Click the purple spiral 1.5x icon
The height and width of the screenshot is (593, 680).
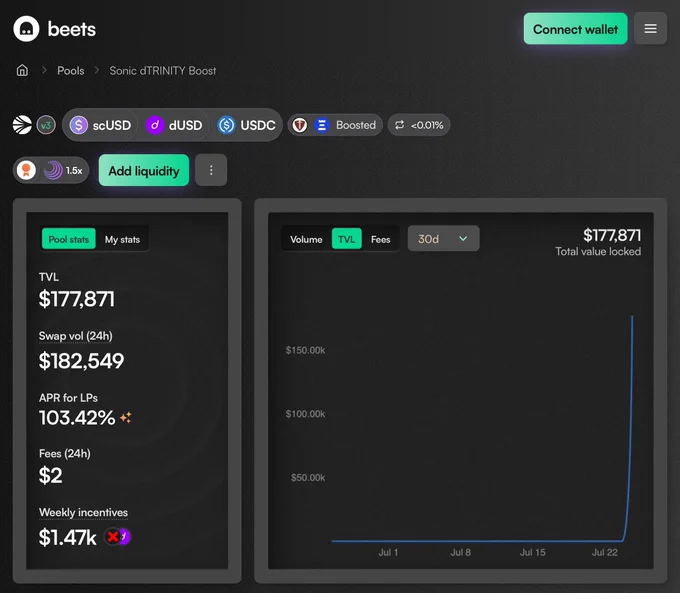[53, 170]
